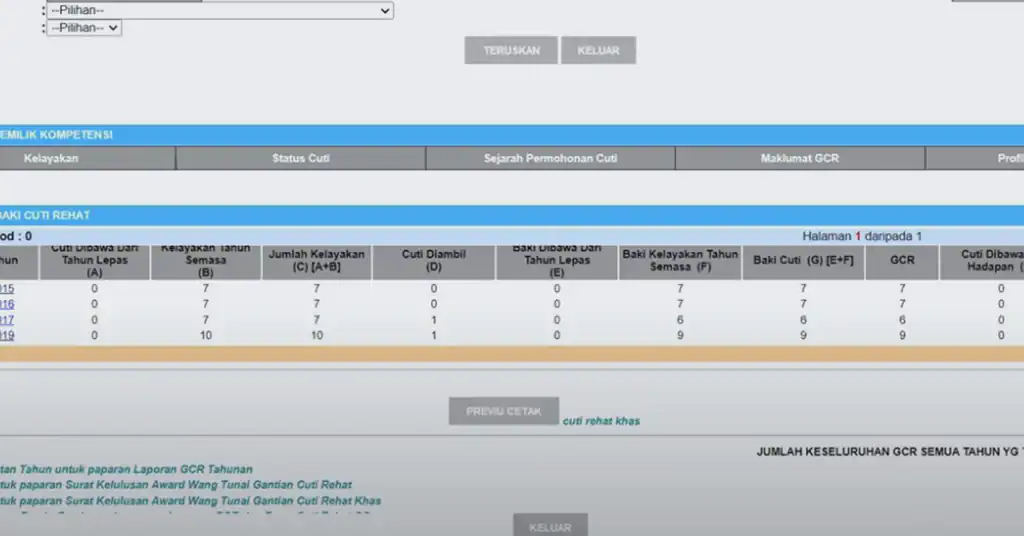Open the year link ending 015
This screenshot has height=536, width=1024.
click(7, 289)
